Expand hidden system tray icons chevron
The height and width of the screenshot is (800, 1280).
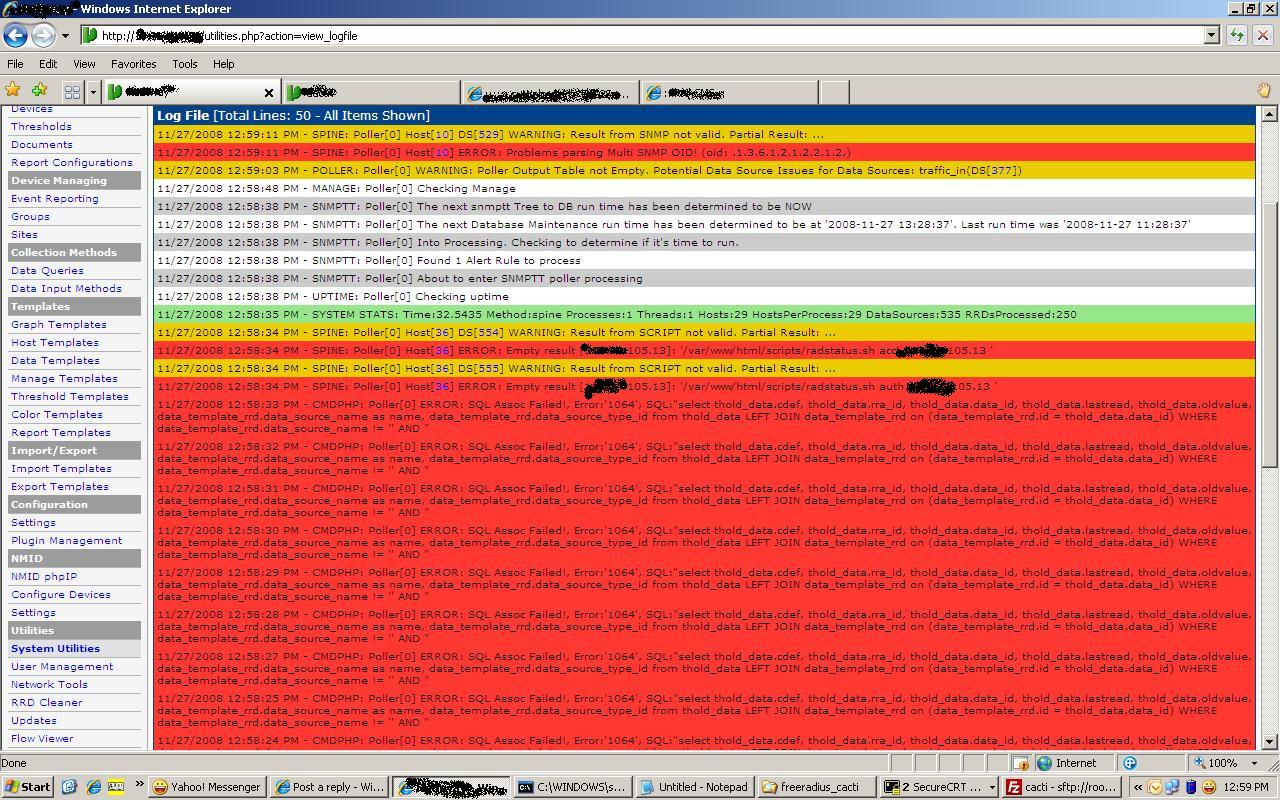pyautogui.click(x=1137, y=787)
